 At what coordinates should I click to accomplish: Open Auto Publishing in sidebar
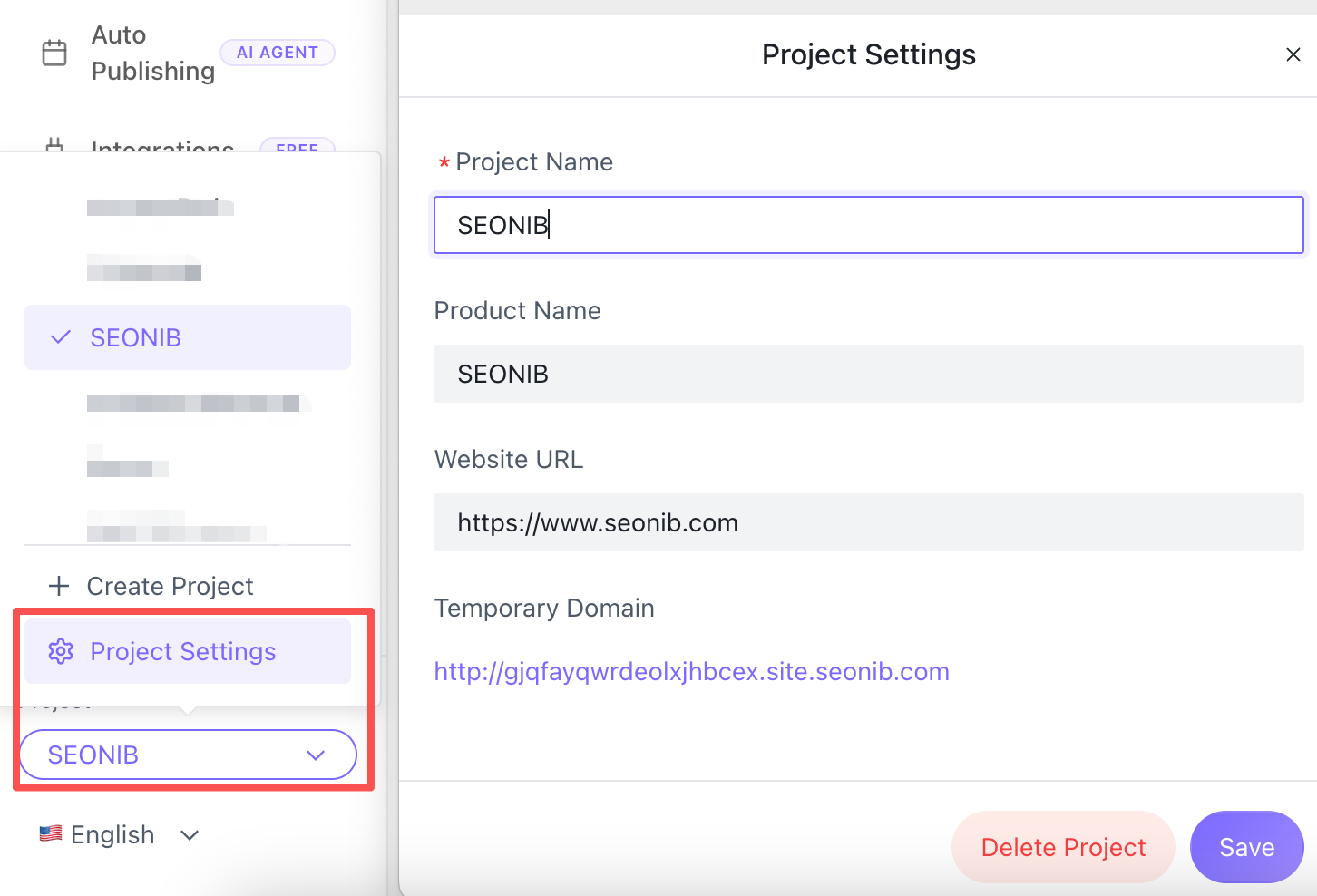click(152, 53)
